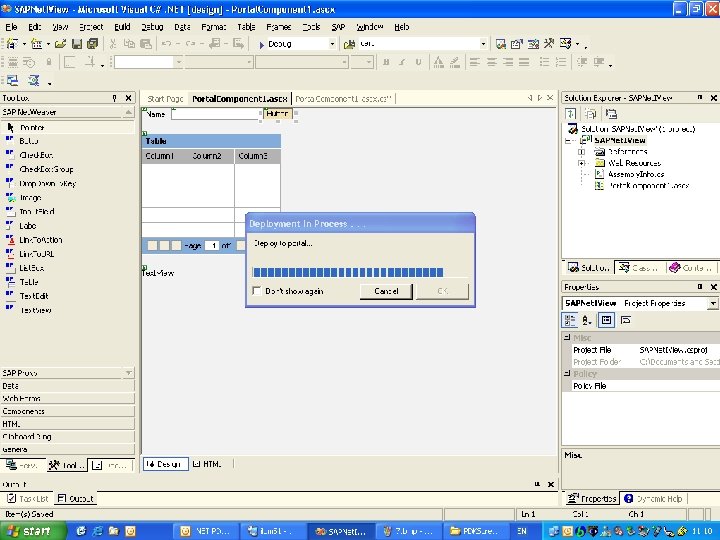The height and width of the screenshot is (540, 720).
Task: Toggle the Toolbox auto-hide pin
Action: 114,98
